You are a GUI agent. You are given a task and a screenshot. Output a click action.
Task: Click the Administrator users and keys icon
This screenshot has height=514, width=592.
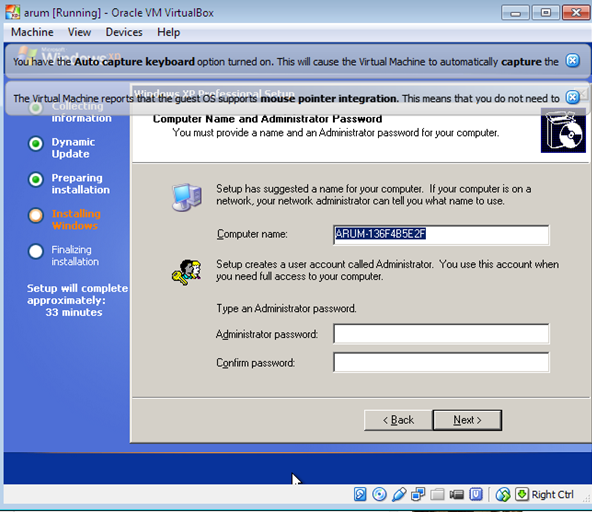(187, 272)
